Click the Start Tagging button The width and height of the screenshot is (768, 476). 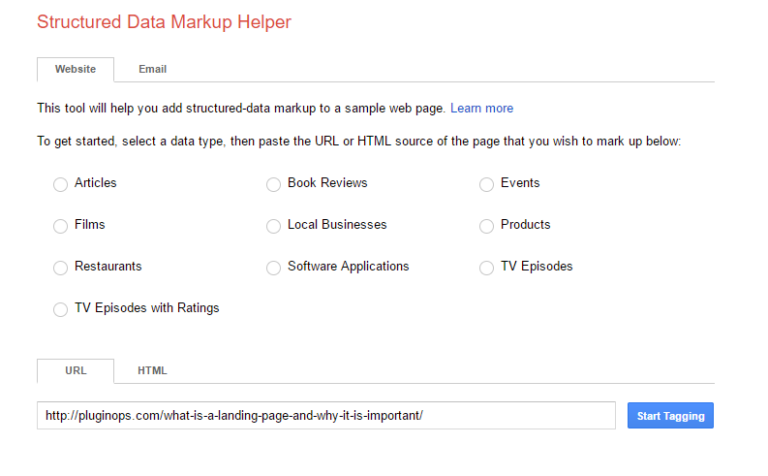[670, 416]
